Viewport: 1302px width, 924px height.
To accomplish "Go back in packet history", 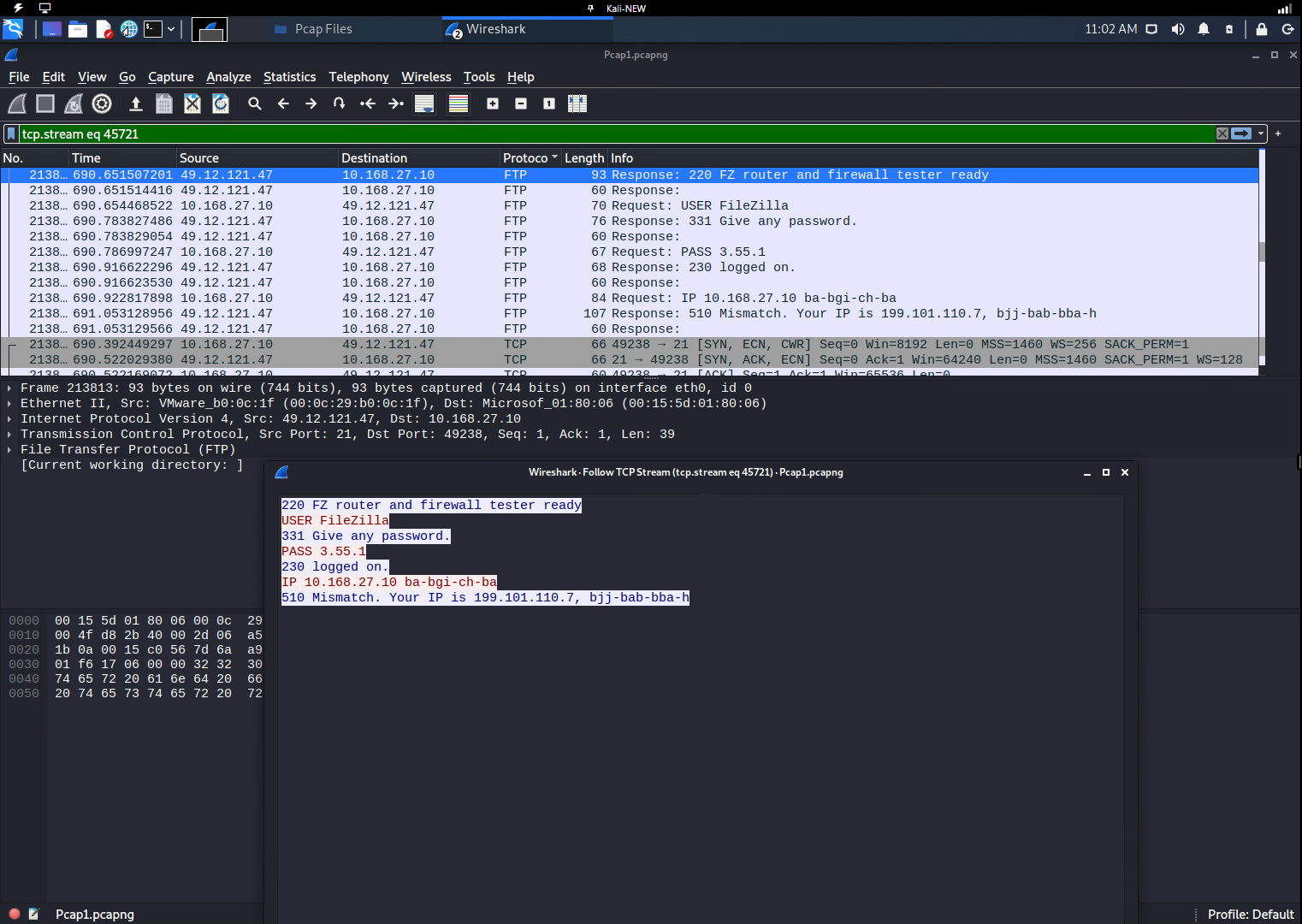I will [x=283, y=104].
